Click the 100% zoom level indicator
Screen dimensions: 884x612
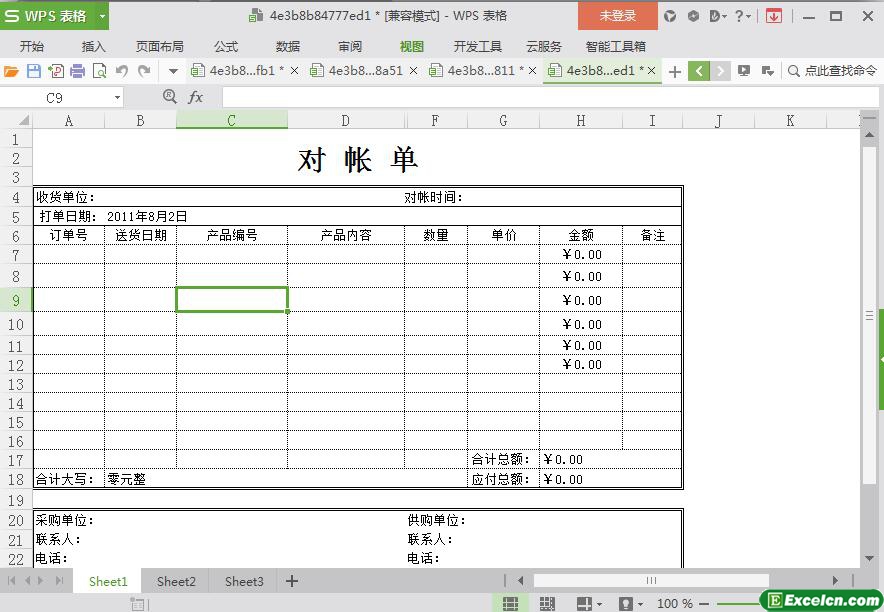pyautogui.click(x=675, y=604)
